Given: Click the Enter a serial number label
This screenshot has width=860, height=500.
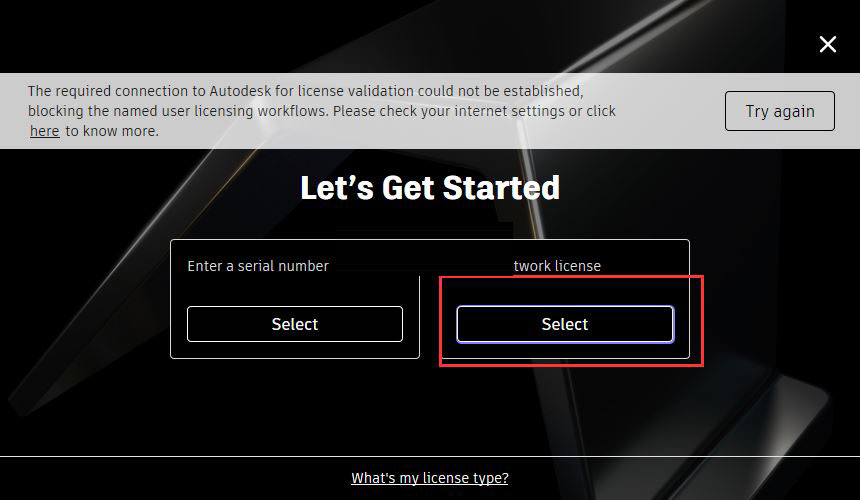Looking at the screenshot, I should point(258,266).
